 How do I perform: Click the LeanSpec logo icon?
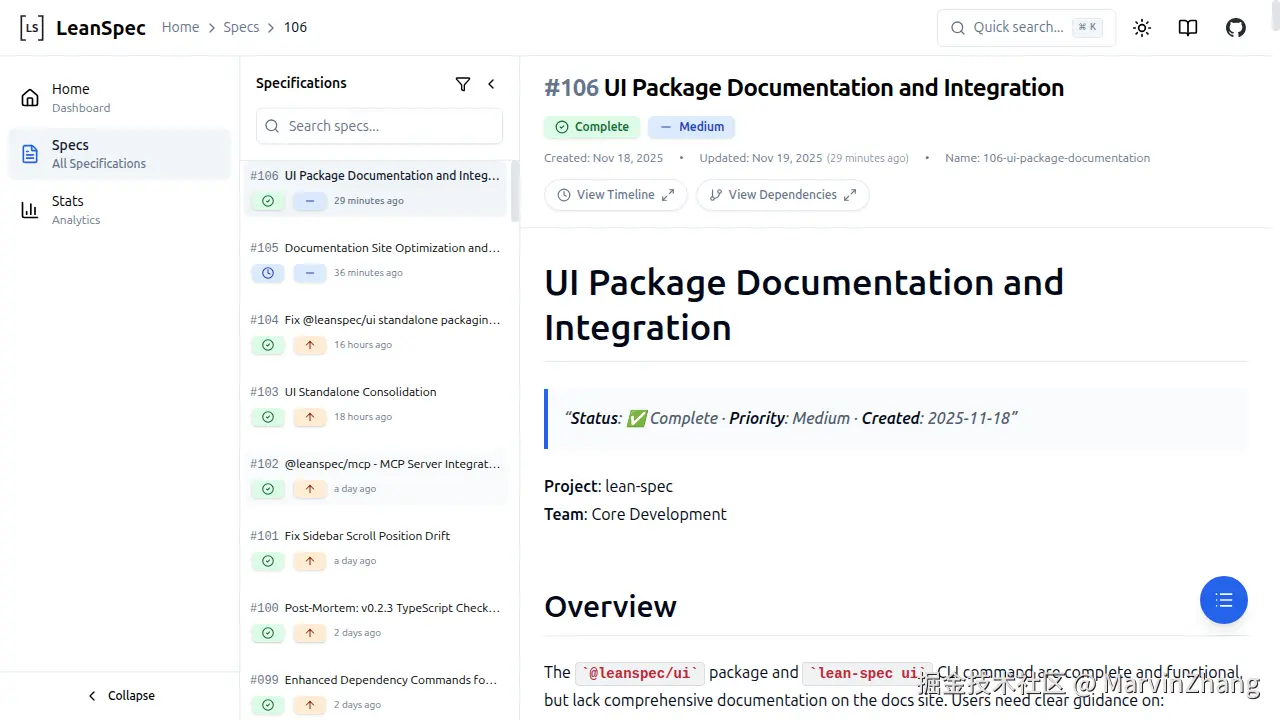32,28
